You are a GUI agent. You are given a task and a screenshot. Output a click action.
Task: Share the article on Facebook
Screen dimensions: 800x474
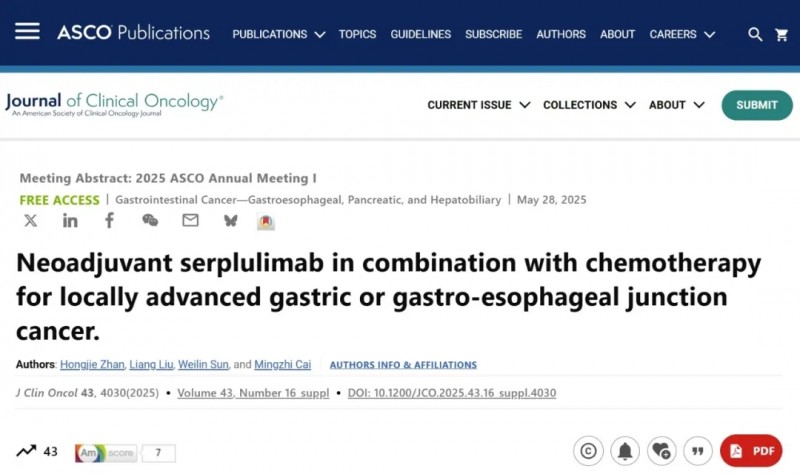pyautogui.click(x=109, y=220)
